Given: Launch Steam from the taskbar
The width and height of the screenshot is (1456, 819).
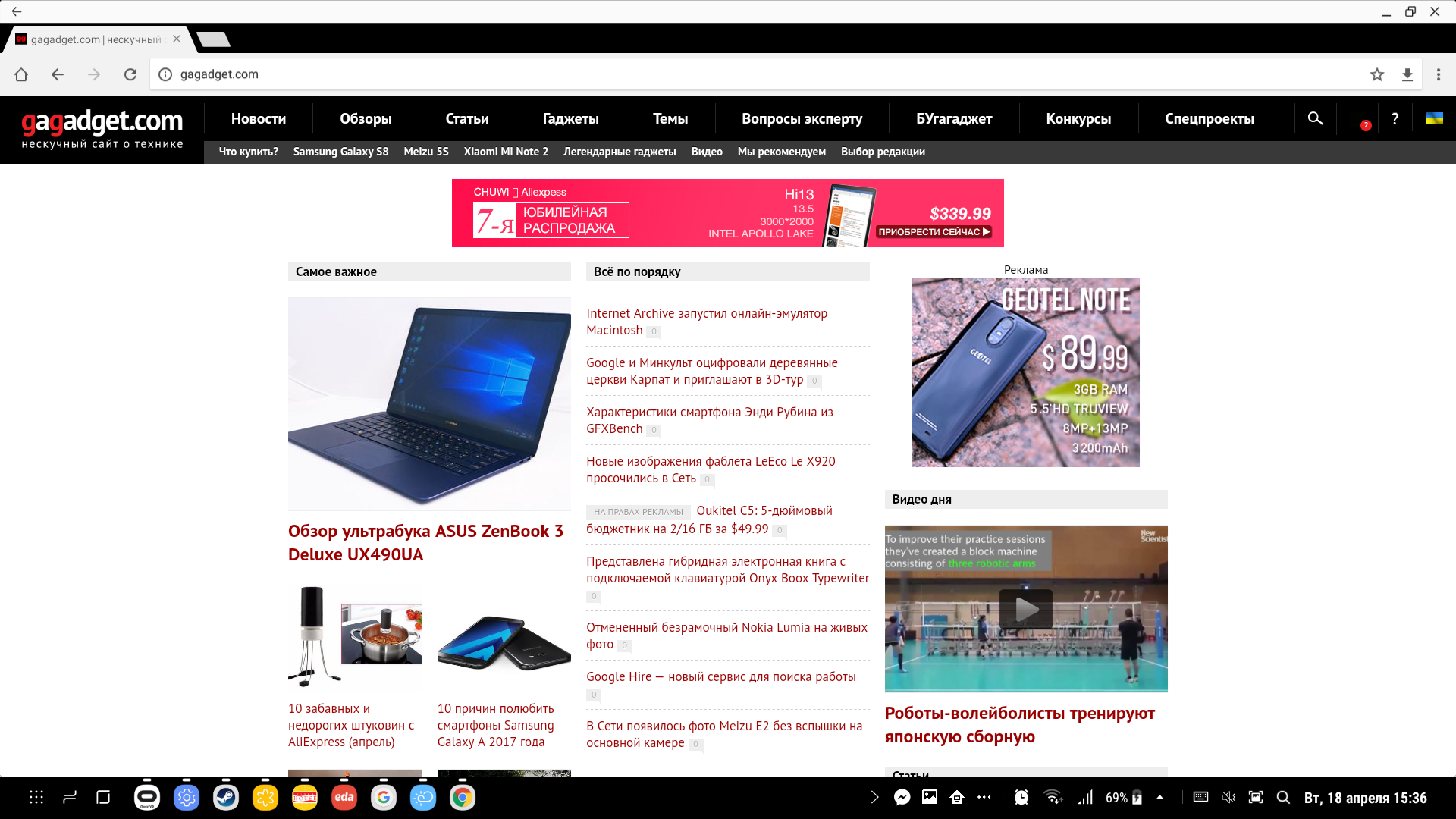Looking at the screenshot, I should pyautogui.click(x=226, y=797).
